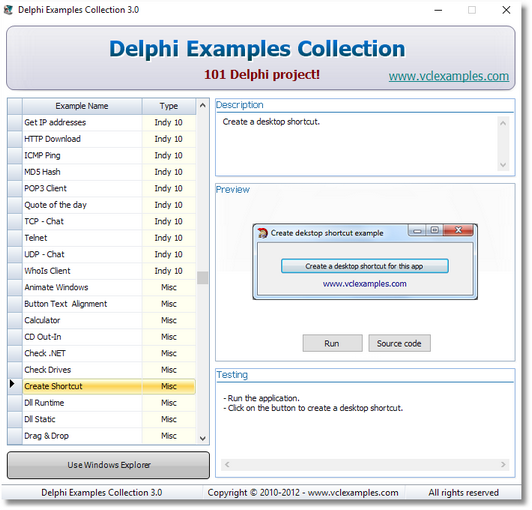Run the selected example
Image resolution: width=532 pixels, height=510 pixels.
[x=332, y=343]
